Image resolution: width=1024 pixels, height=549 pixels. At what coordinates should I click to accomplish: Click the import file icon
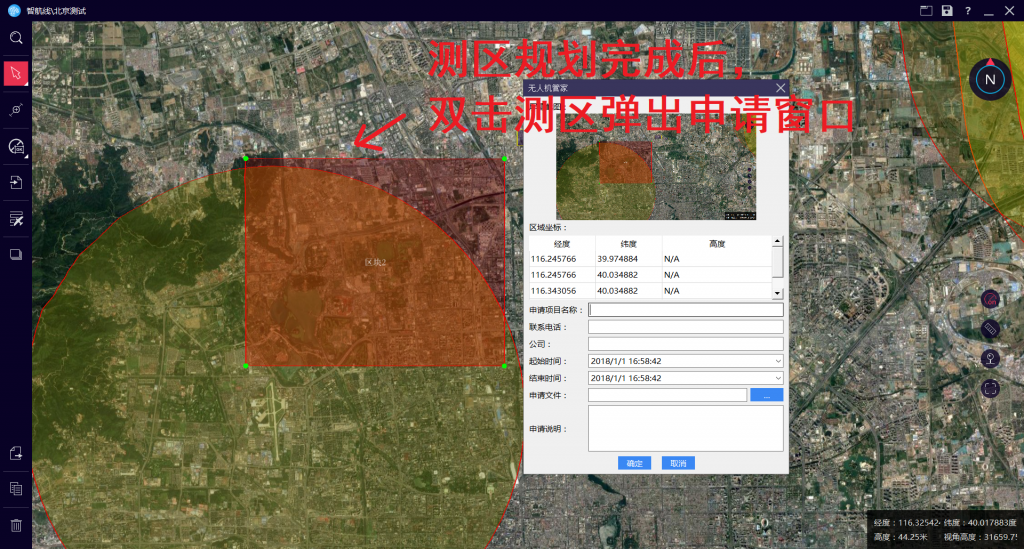tap(16, 182)
